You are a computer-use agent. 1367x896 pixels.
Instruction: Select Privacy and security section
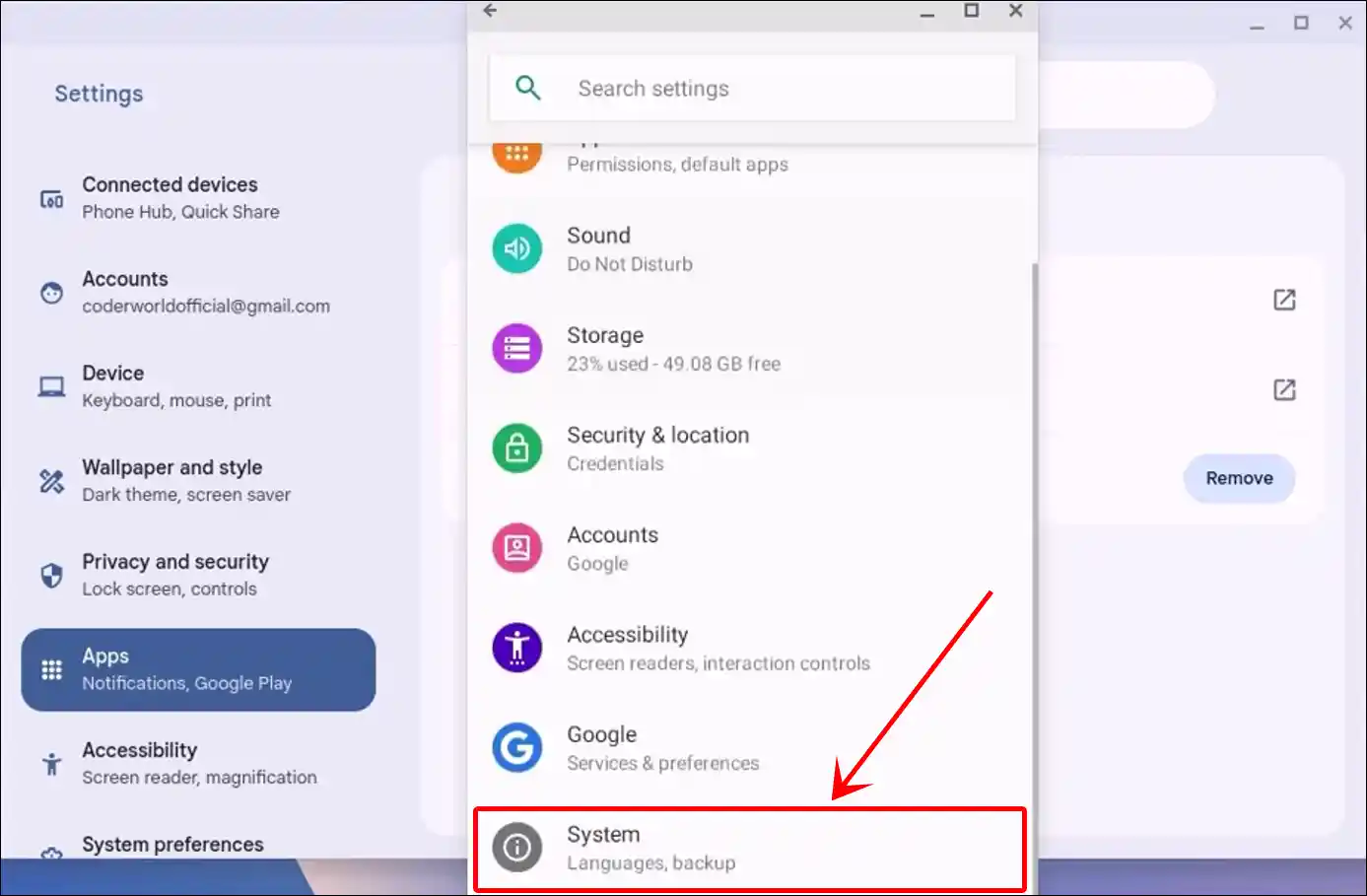(198, 575)
